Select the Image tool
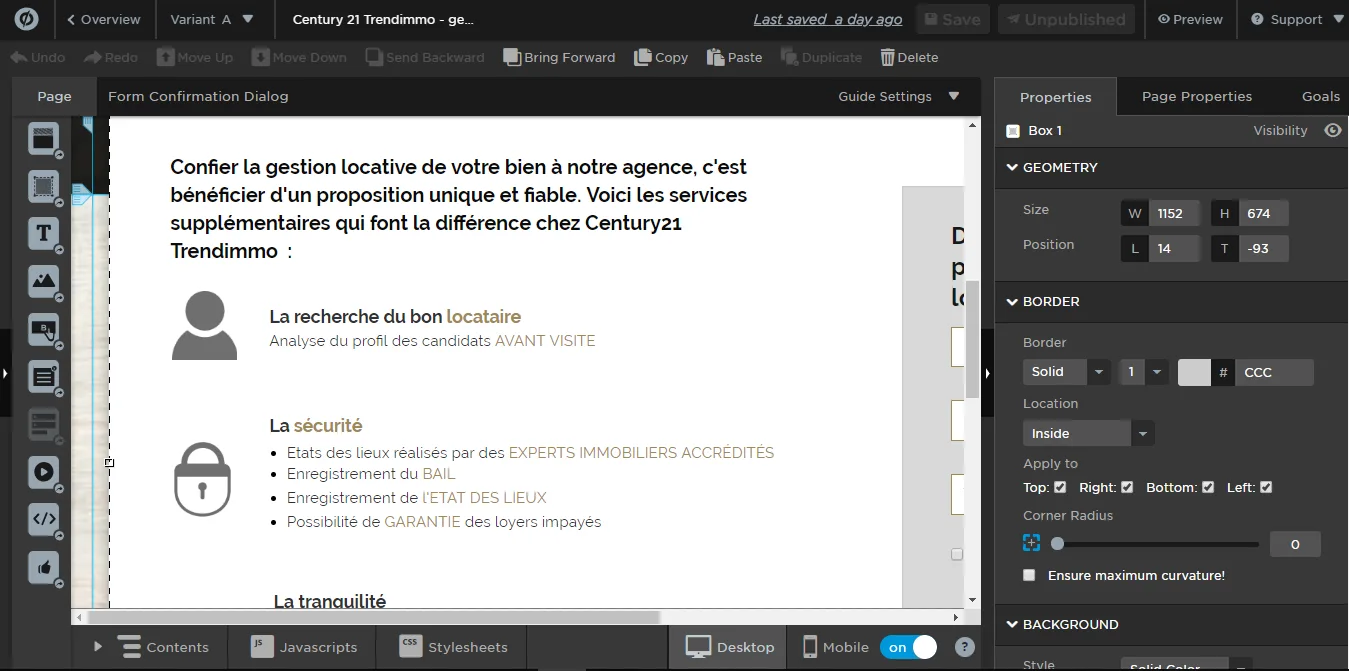 [43, 281]
